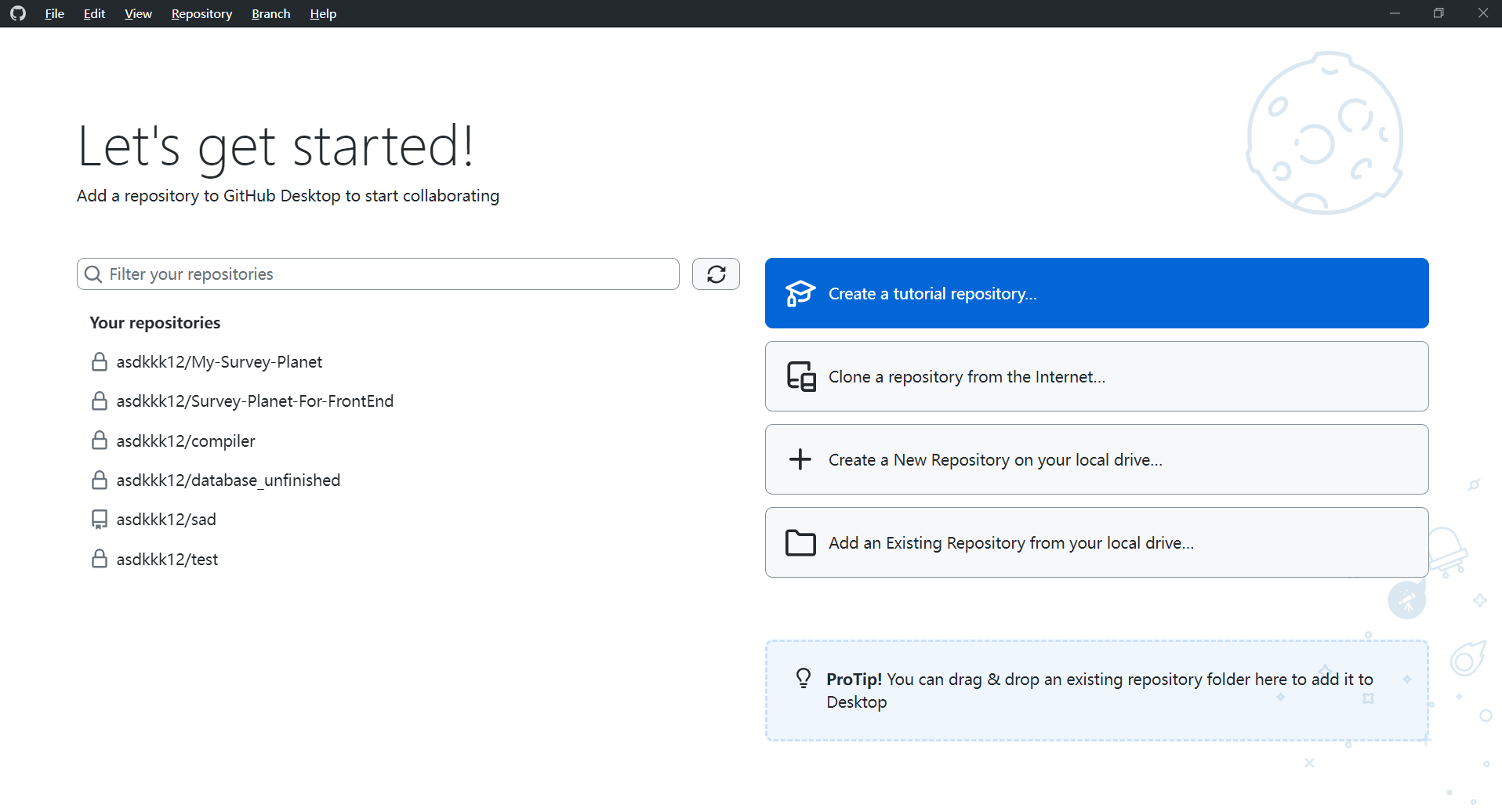Click the lock icon beside asdkkk12/database_unfinished

pyautogui.click(x=100, y=480)
